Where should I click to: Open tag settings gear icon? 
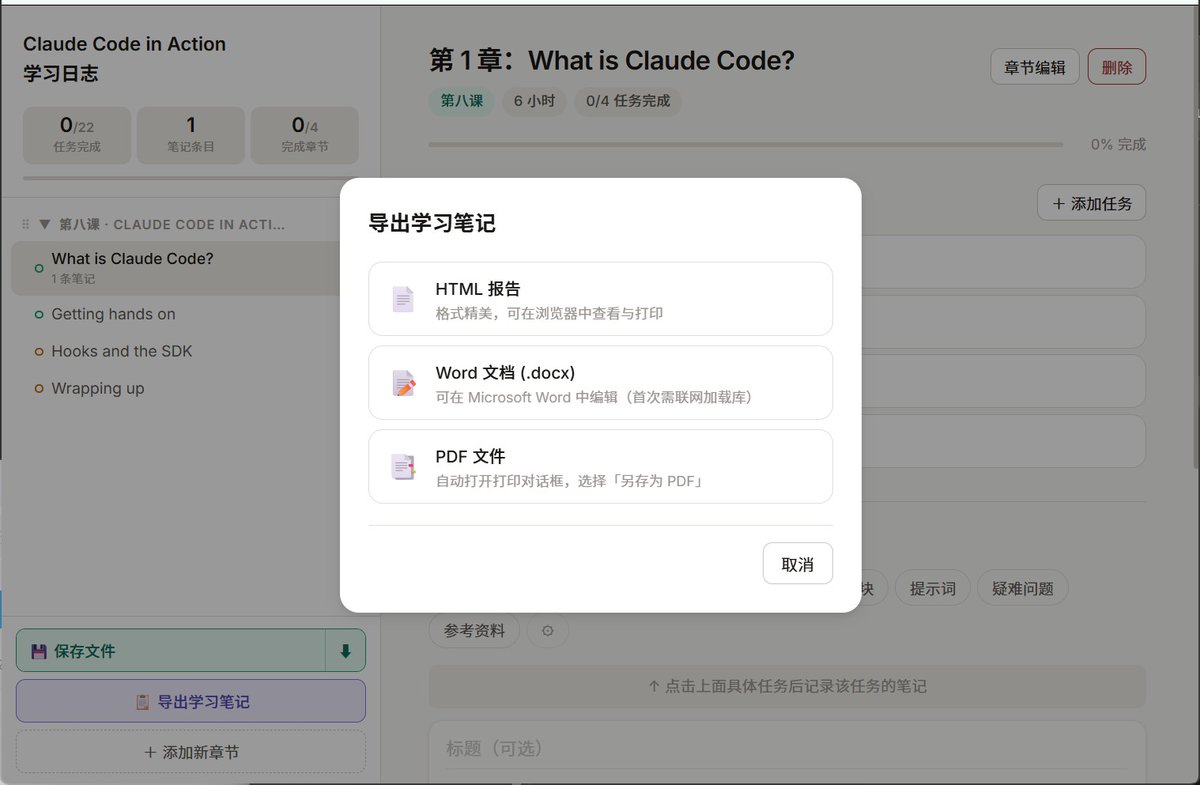[x=548, y=631]
